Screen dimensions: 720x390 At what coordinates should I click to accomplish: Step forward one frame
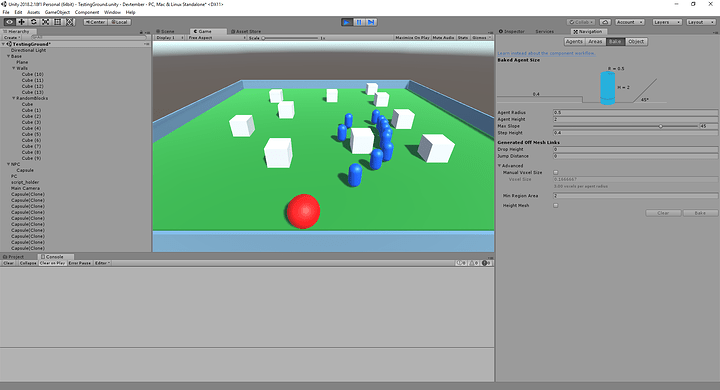pyautogui.click(x=371, y=22)
